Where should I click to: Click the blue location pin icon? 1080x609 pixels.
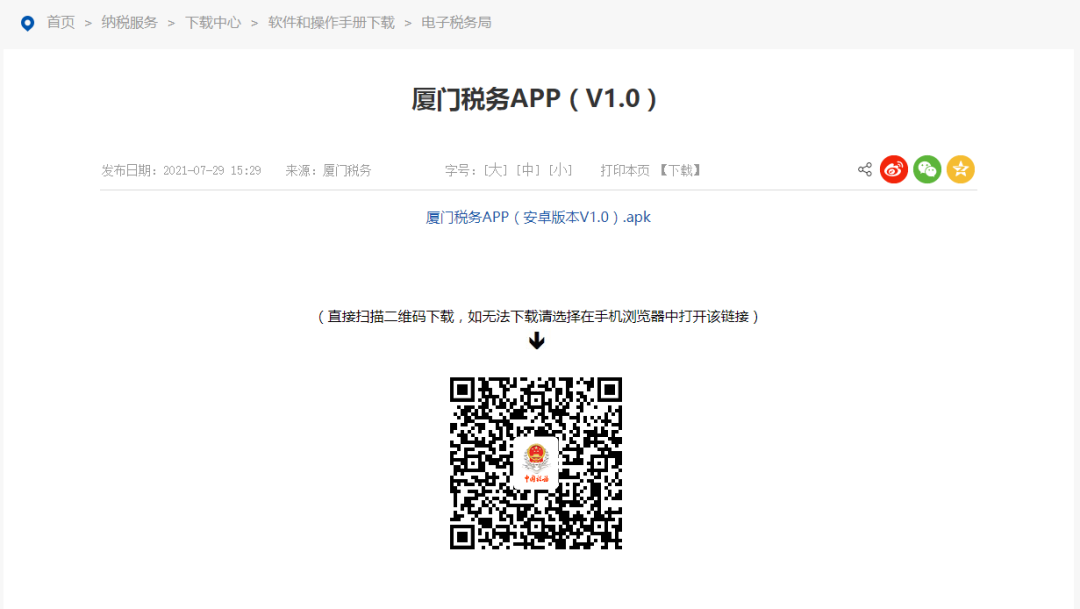coord(28,23)
